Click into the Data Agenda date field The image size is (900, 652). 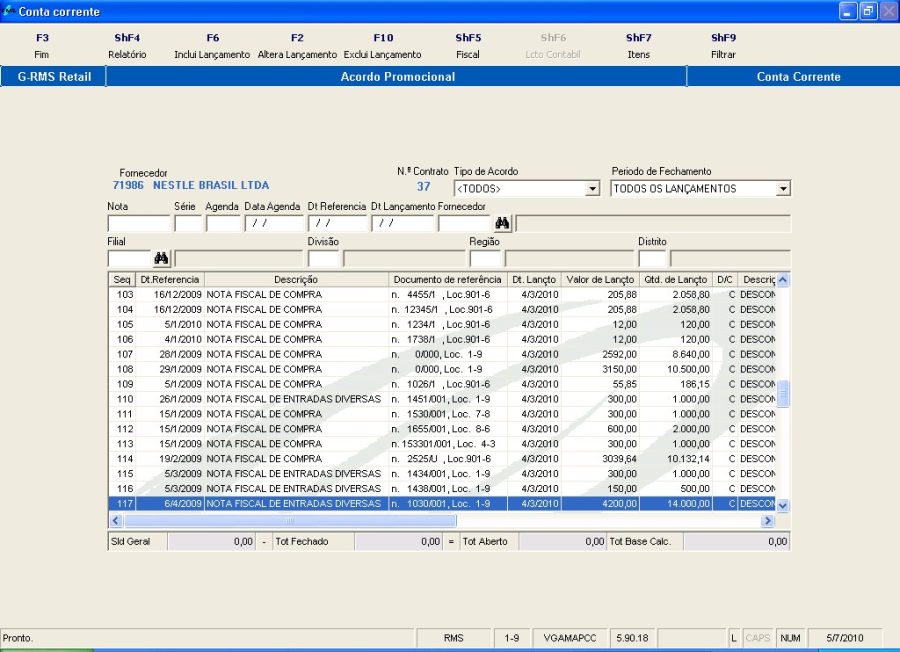coord(273,224)
